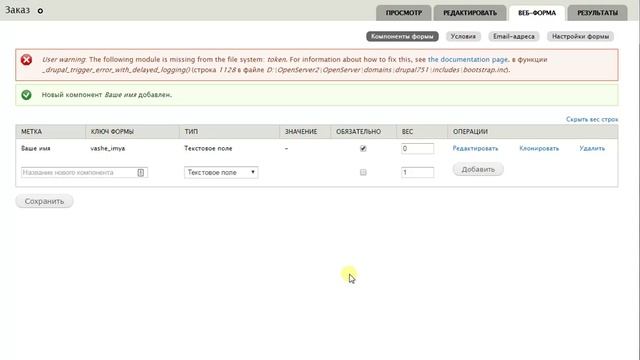Open the Email-адреса sub-tab
This screenshot has width=640, height=360.
(513, 36)
